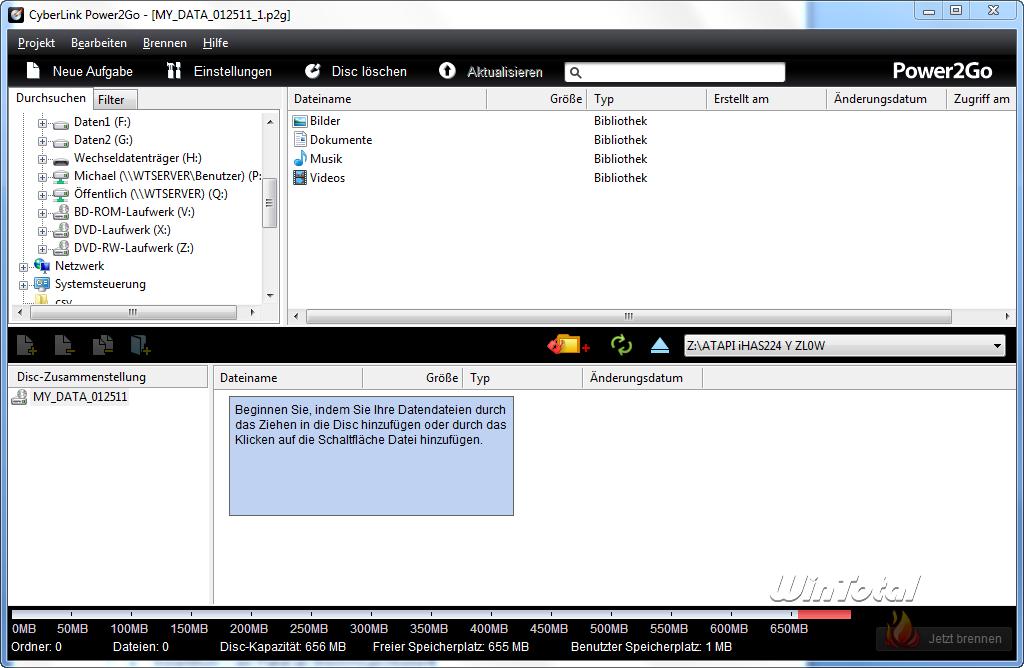The height and width of the screenshot is (668, 1024).
Task: Click the remove all files icon
Action: [103, 345]
